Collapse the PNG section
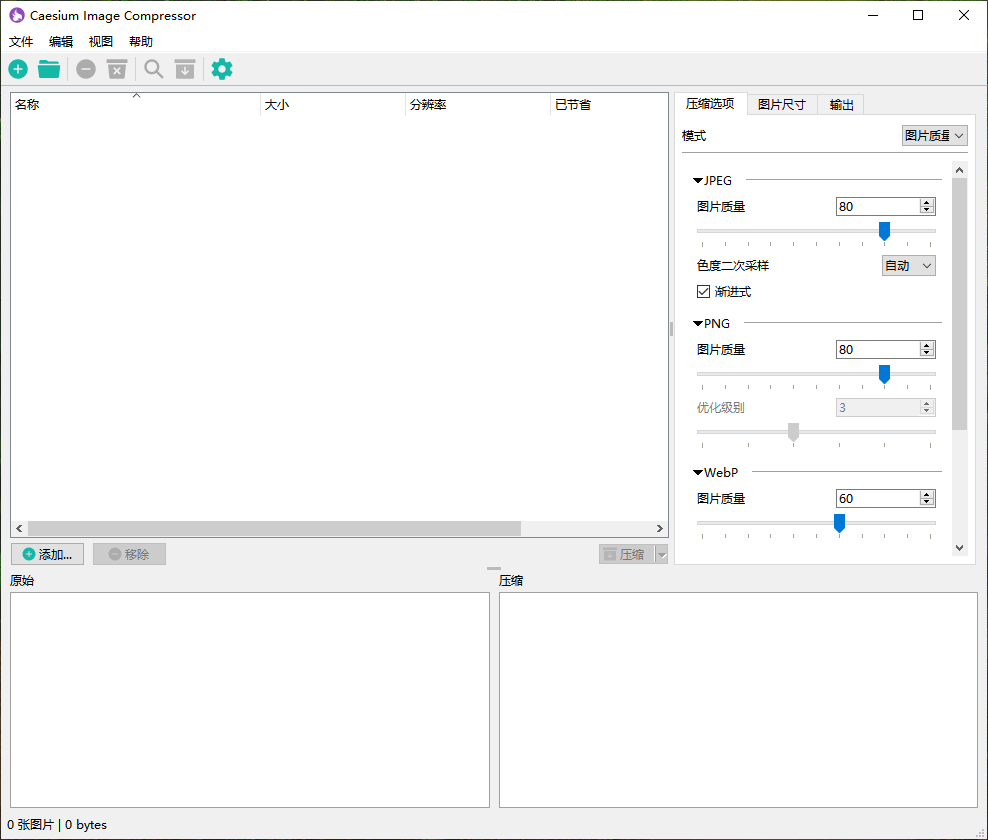The height and width of the screenshot is (840, 988). (x=698, y=324)
